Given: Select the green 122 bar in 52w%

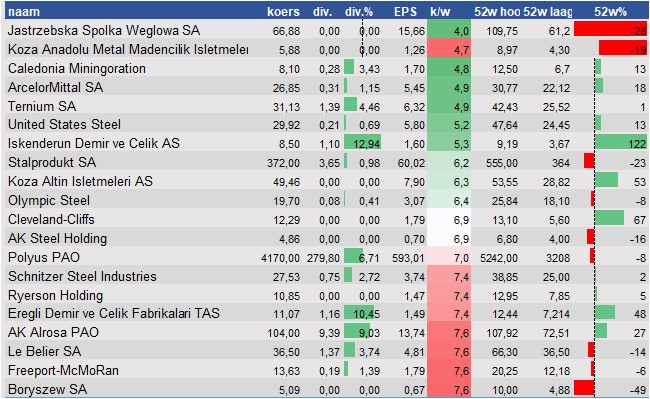Looking at the screenshot, I should click(621, 142).
